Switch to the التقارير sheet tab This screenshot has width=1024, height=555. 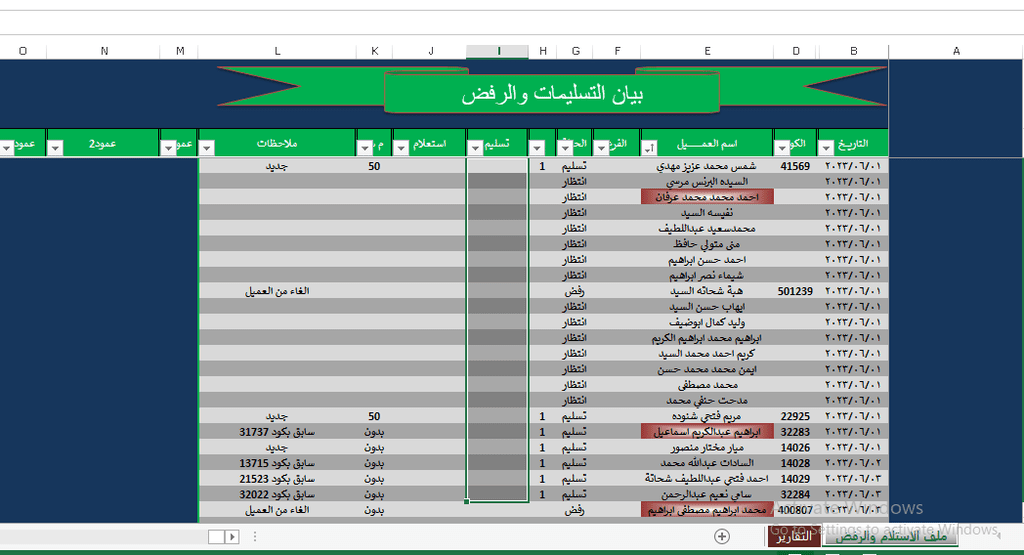pyautogui.click(x=793, y=537)
